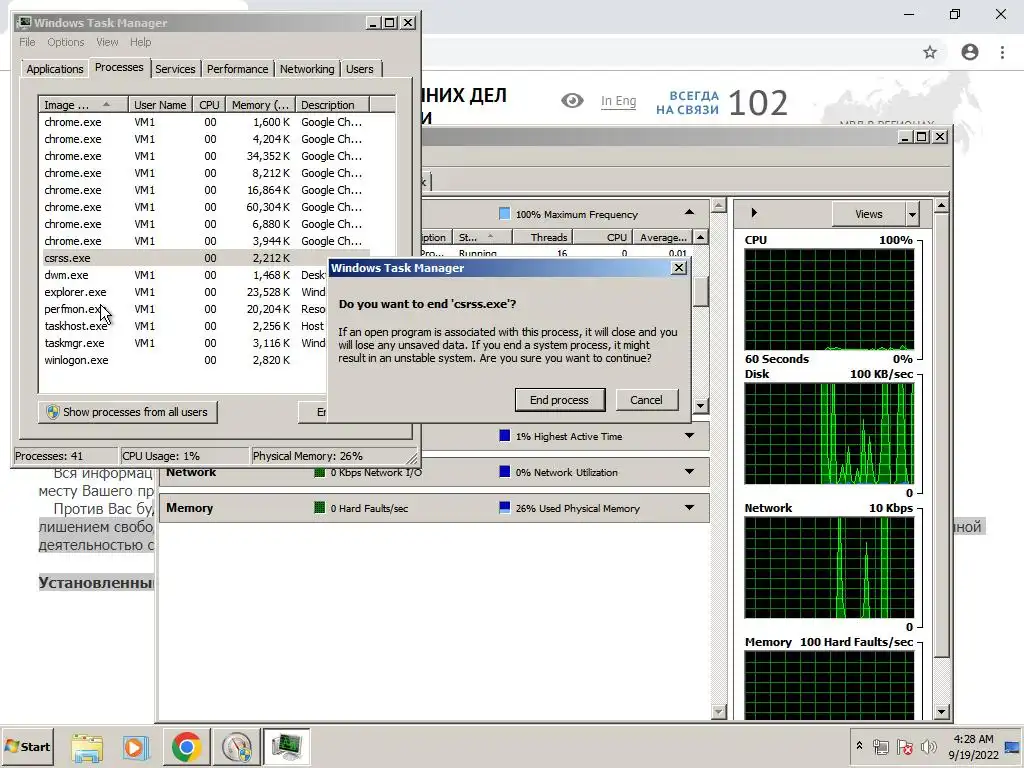Open the Views dropdown arrow in Resource Monitor
The image size is (1024, 768).
(x=912, y=214)
